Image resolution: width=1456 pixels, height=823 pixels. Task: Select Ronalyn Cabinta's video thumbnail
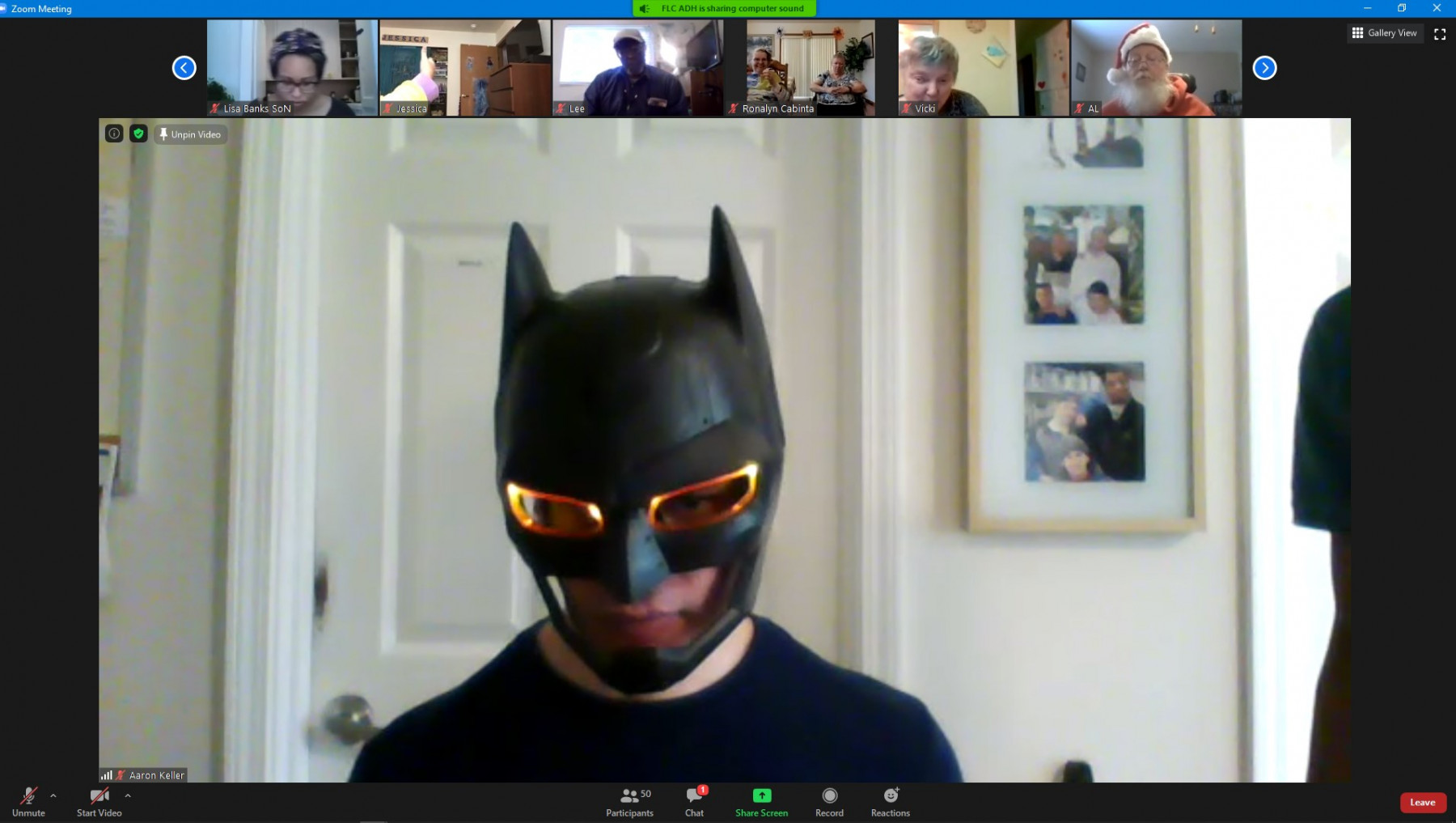811,68
